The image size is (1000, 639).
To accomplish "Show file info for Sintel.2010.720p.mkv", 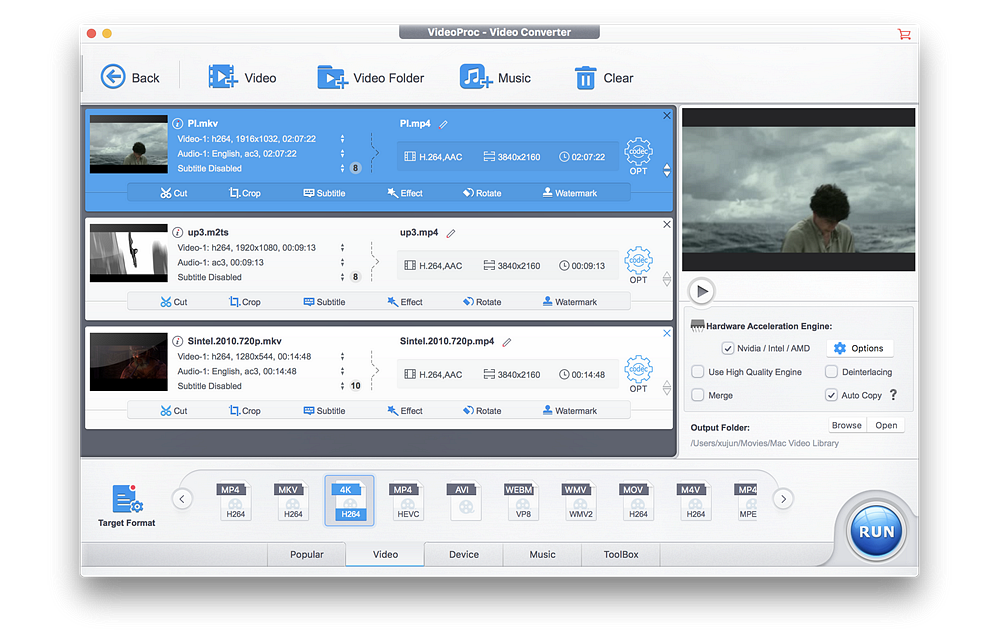I will click(x=178, y=341).
